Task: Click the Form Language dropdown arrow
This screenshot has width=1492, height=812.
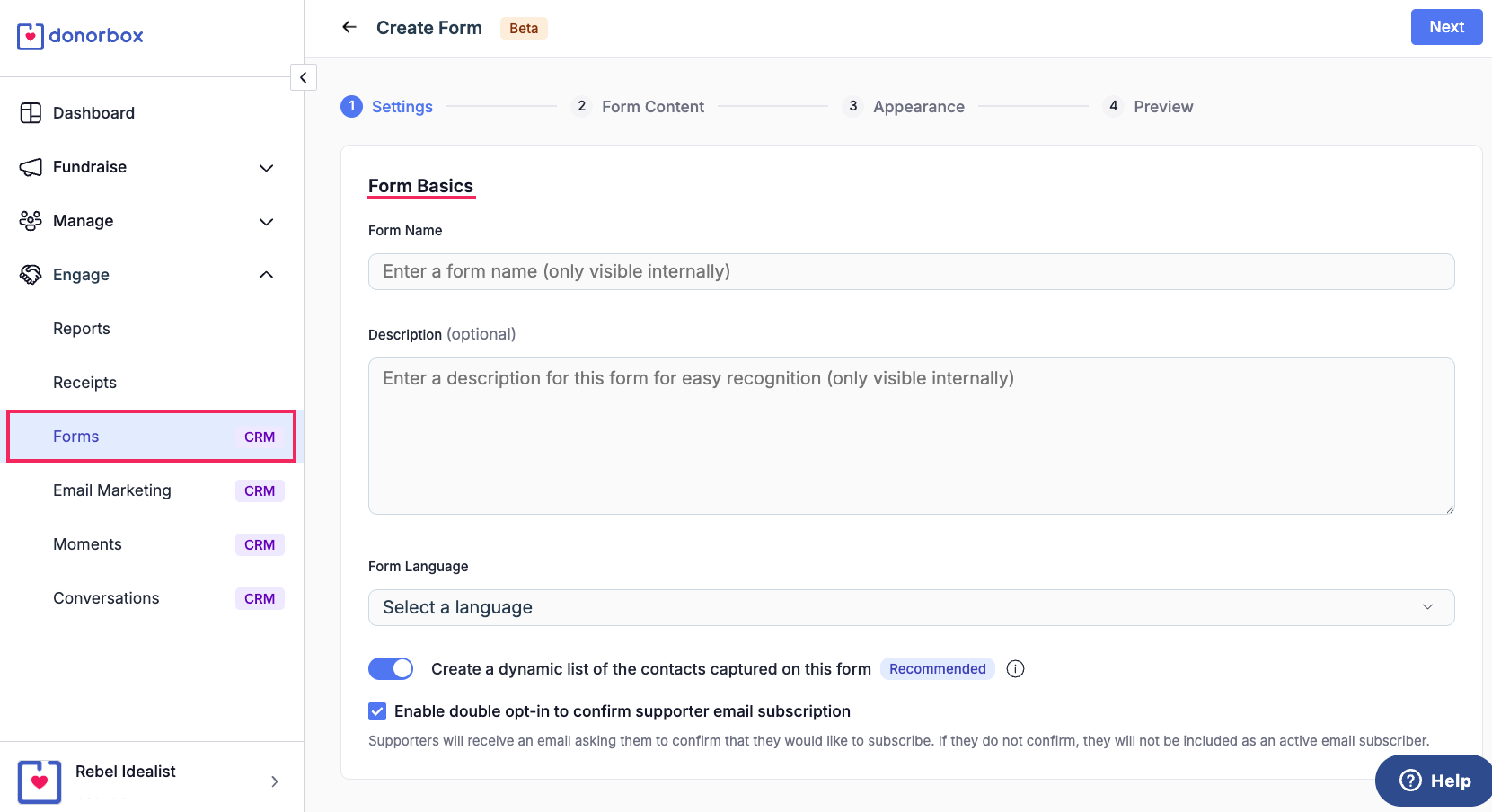Action: 1427,607
